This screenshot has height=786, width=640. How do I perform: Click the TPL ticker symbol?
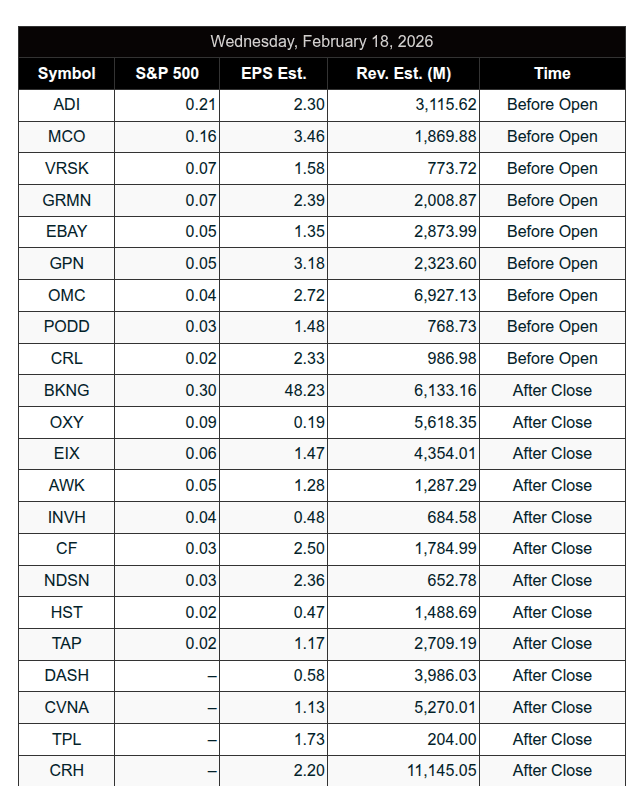(x=67, y=739)
